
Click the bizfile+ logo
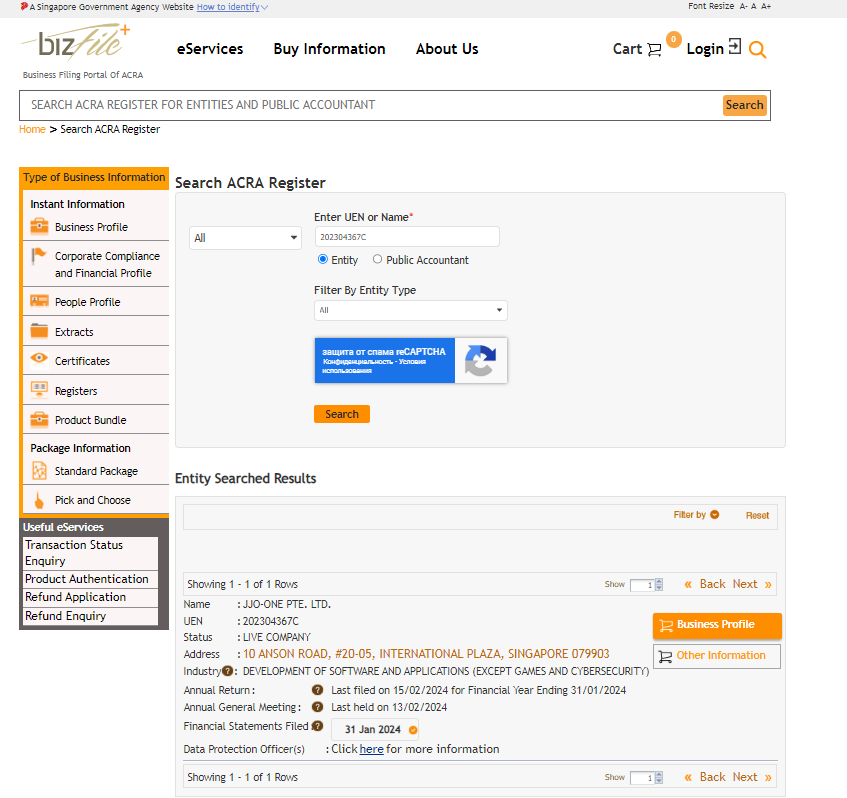[x=76, y=42]
